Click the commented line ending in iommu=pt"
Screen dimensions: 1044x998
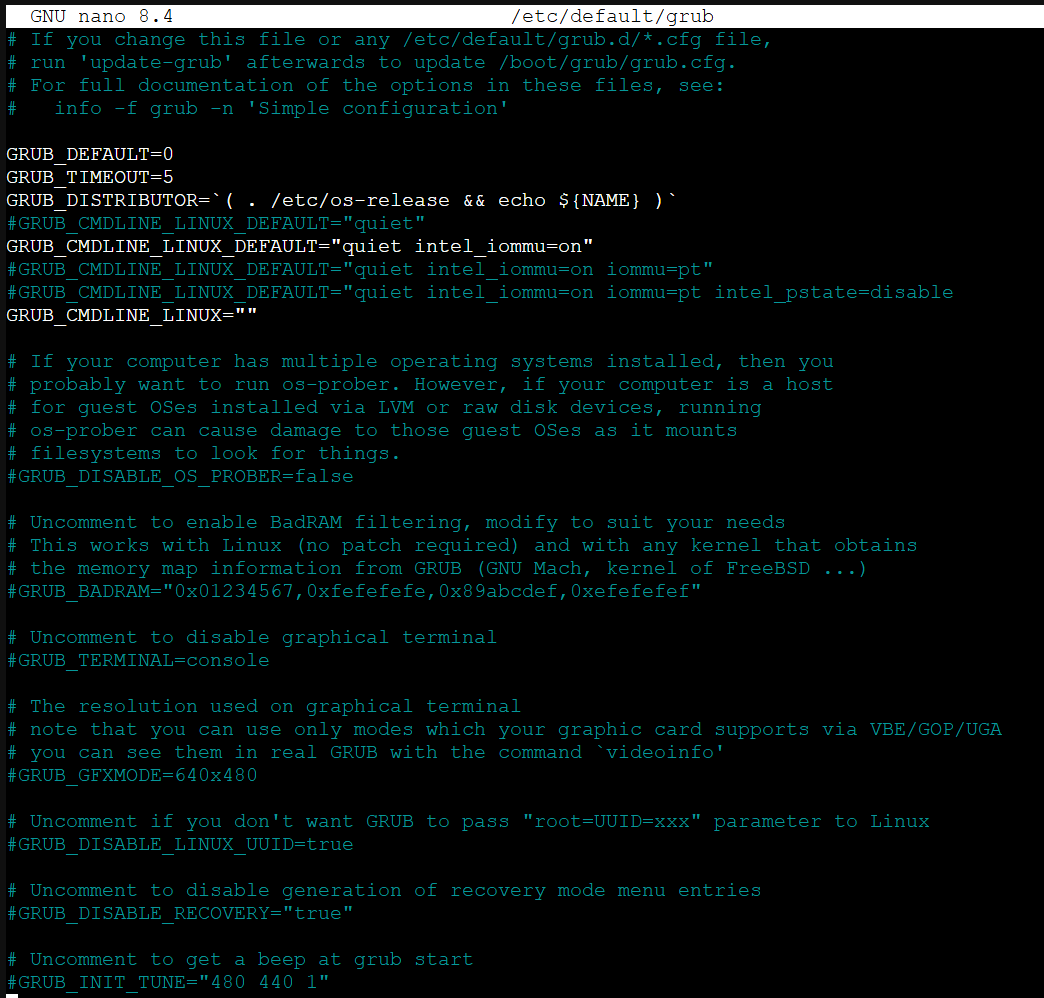click(360, 269)
